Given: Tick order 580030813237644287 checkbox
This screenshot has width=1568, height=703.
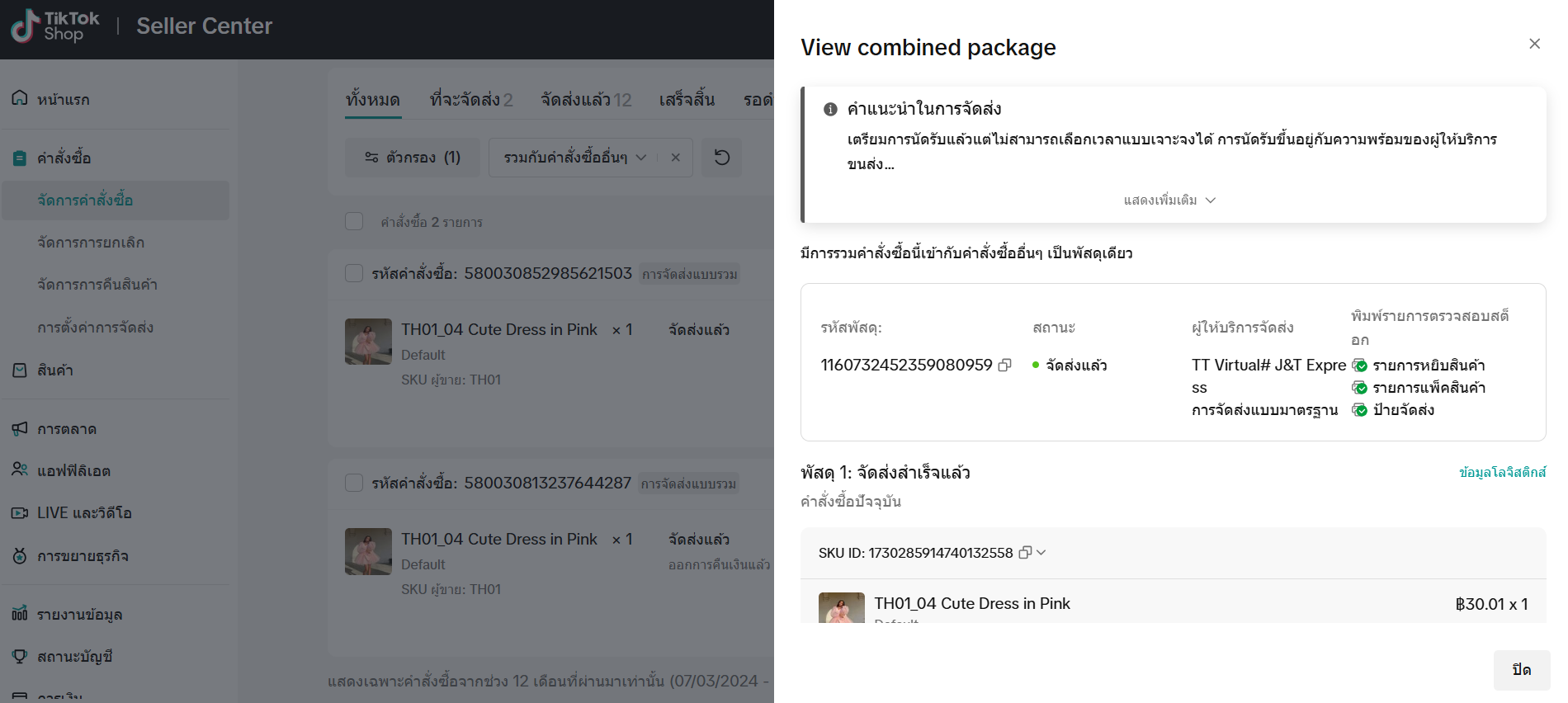Looking at the screenshot, I should 354,483.
